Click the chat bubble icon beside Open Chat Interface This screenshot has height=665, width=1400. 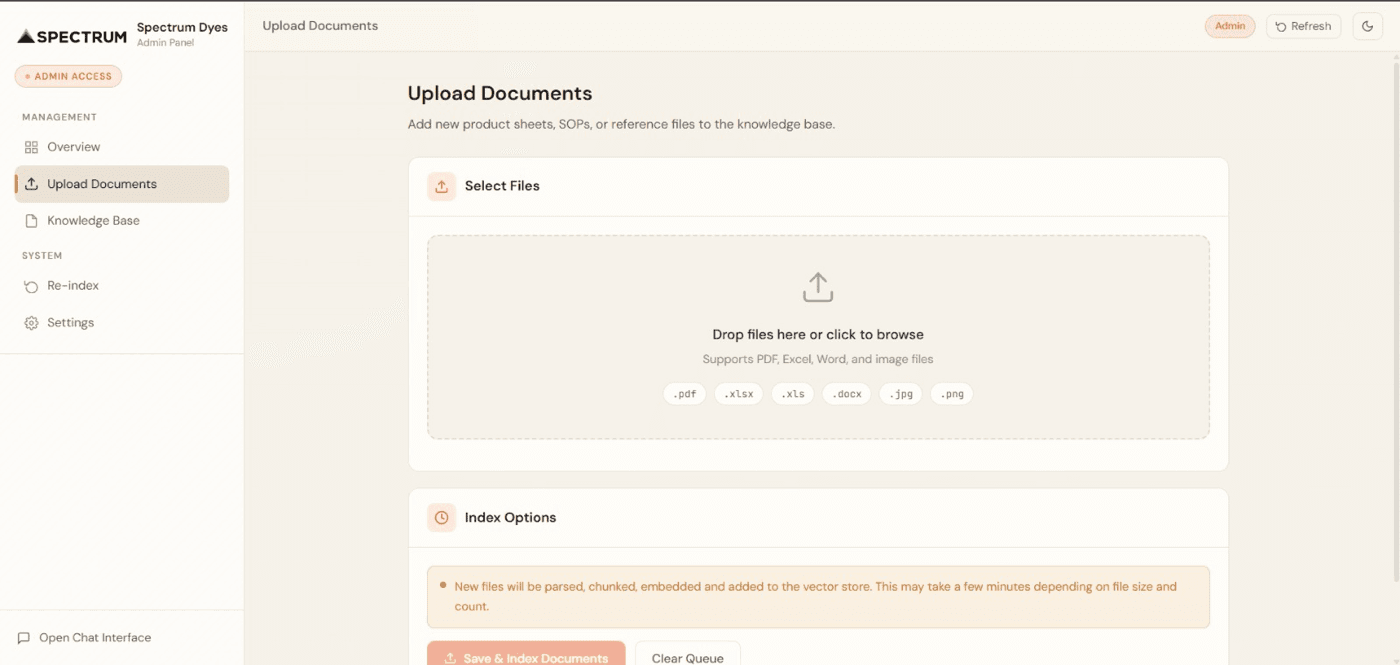24,638
